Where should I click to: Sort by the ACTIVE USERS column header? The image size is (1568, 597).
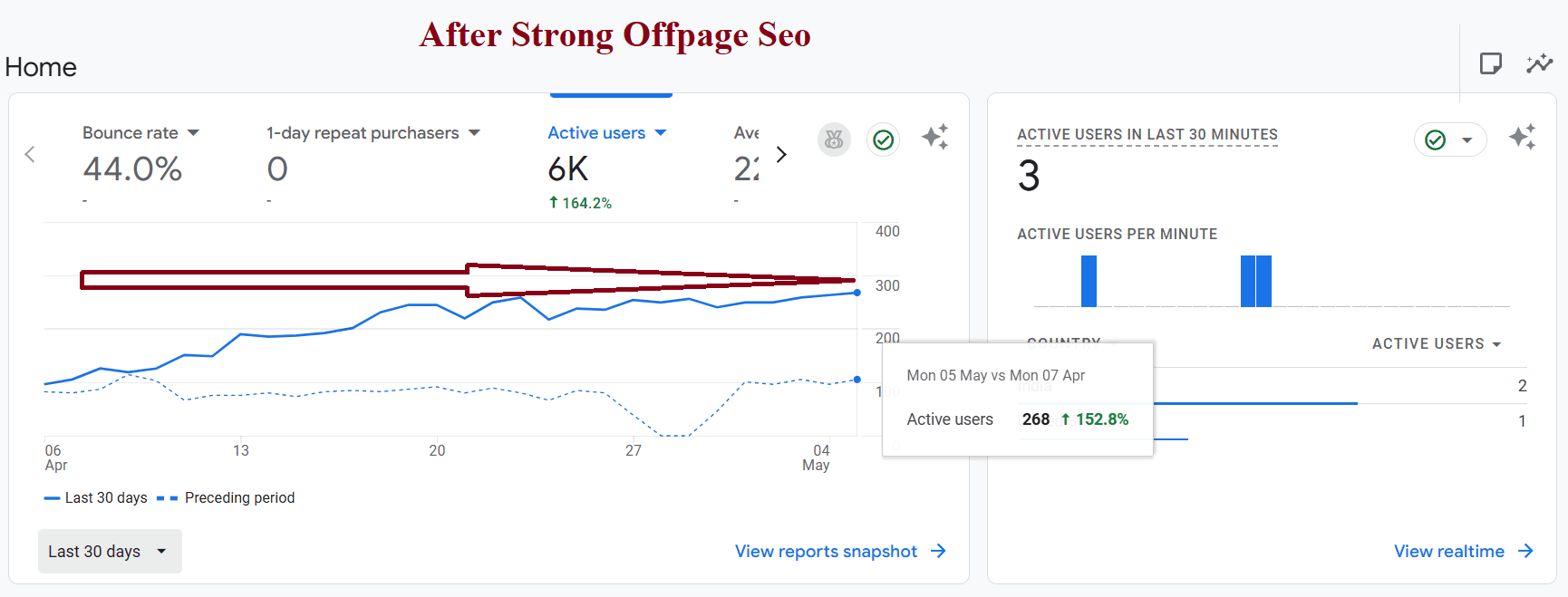tap(1436, 344)
